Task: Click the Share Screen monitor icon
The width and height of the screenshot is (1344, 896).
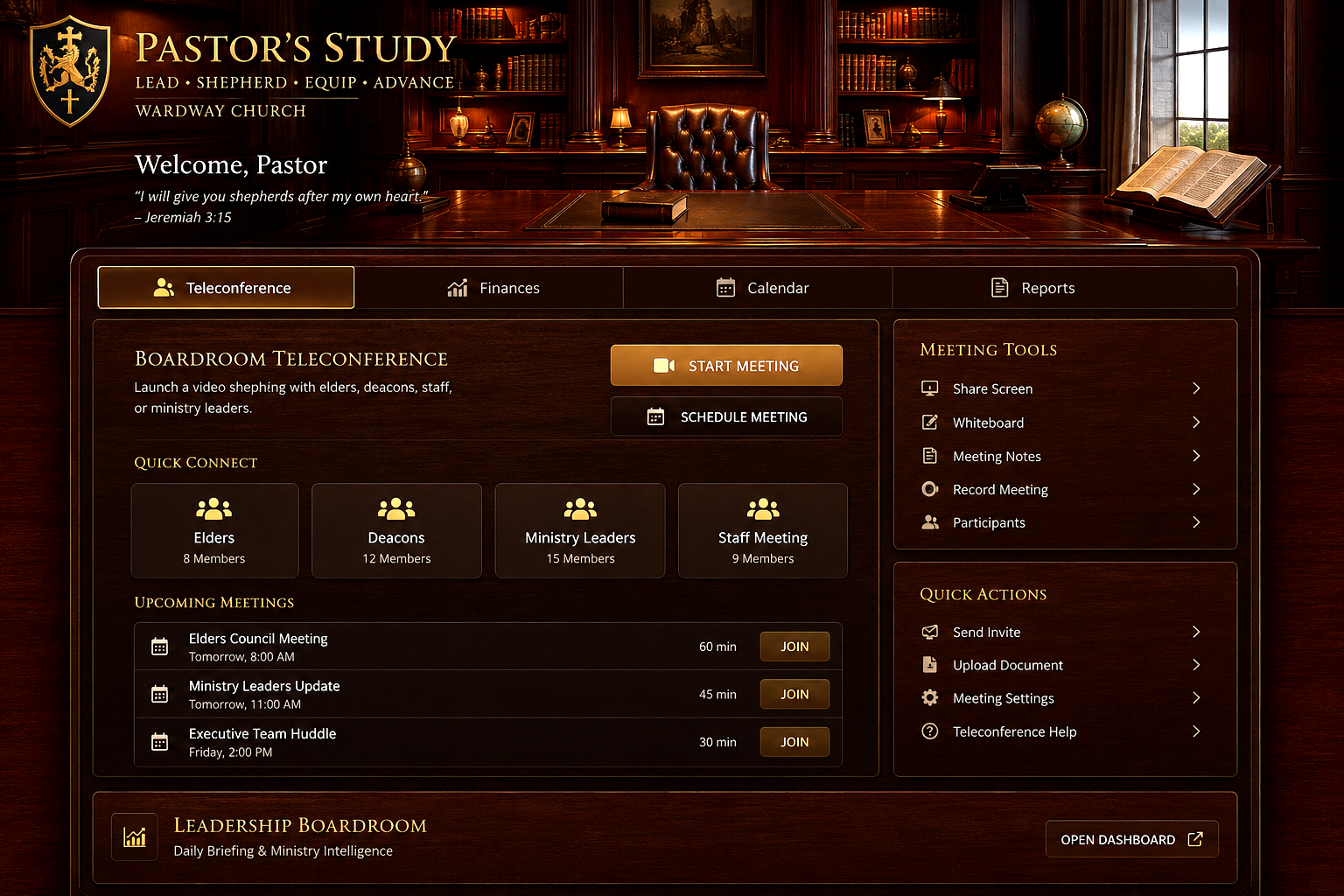Action: pyautogui.click(x=930, y=388)
